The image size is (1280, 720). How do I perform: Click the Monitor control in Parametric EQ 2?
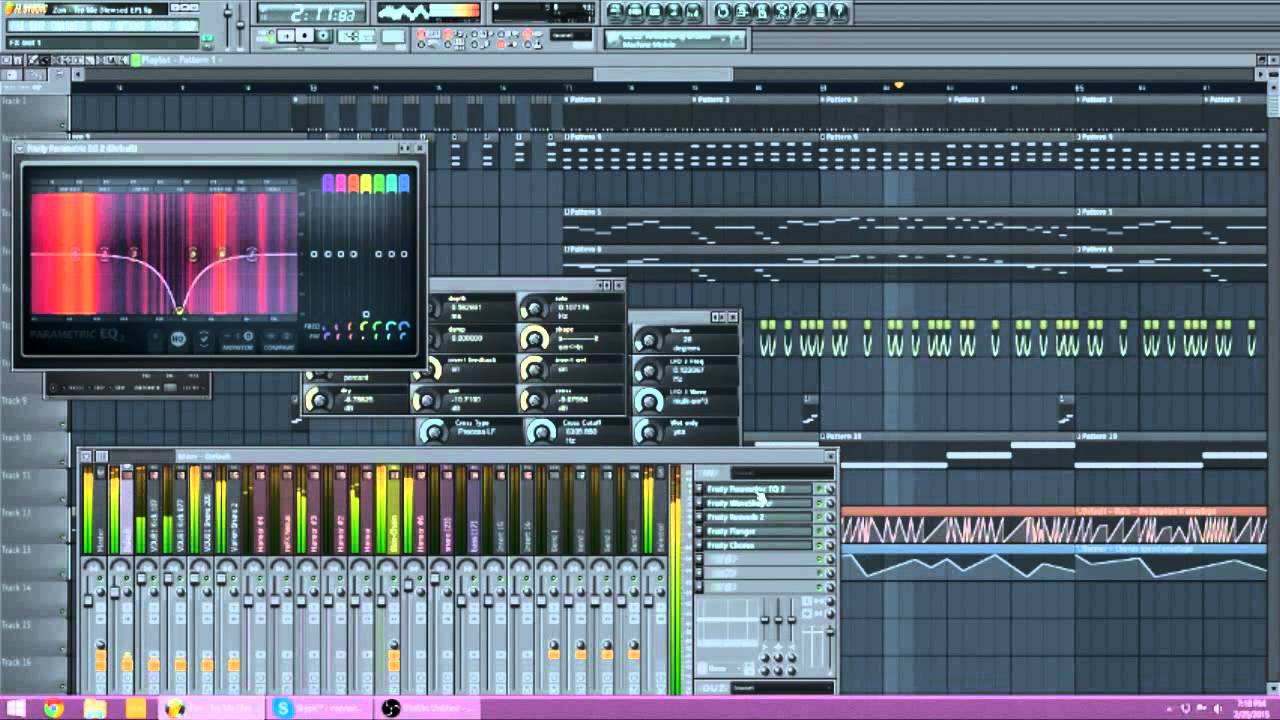click(238, 341)
